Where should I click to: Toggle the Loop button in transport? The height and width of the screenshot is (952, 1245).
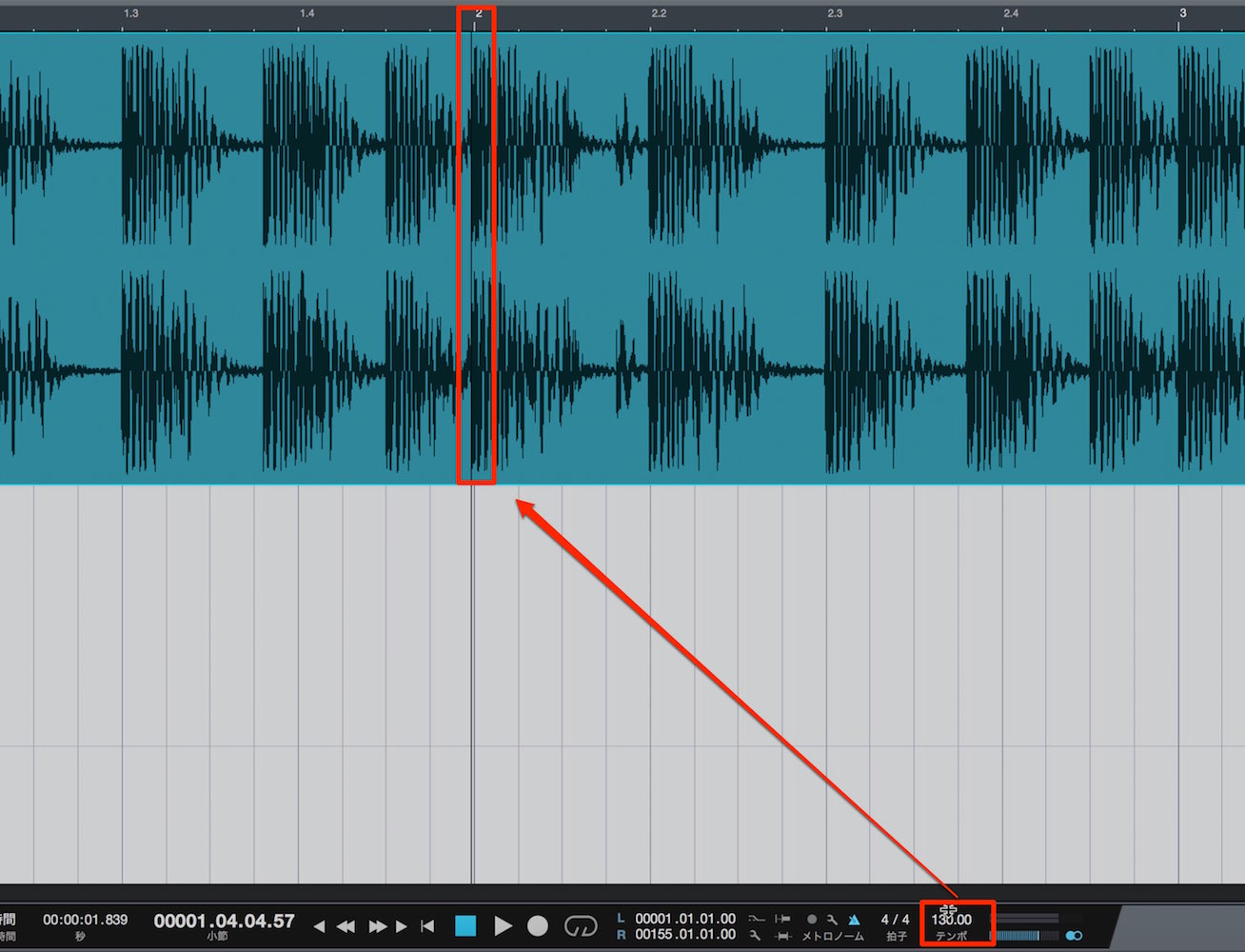581,925
